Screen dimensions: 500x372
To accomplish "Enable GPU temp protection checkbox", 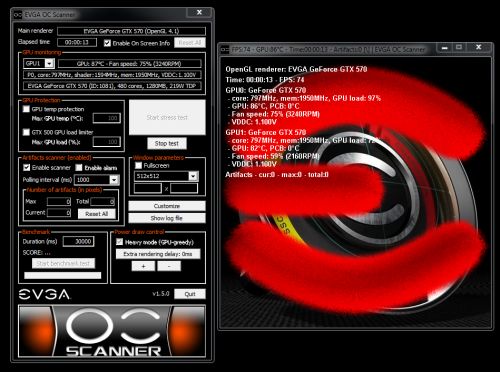I will pyautogui.click(x=26, y=109).
